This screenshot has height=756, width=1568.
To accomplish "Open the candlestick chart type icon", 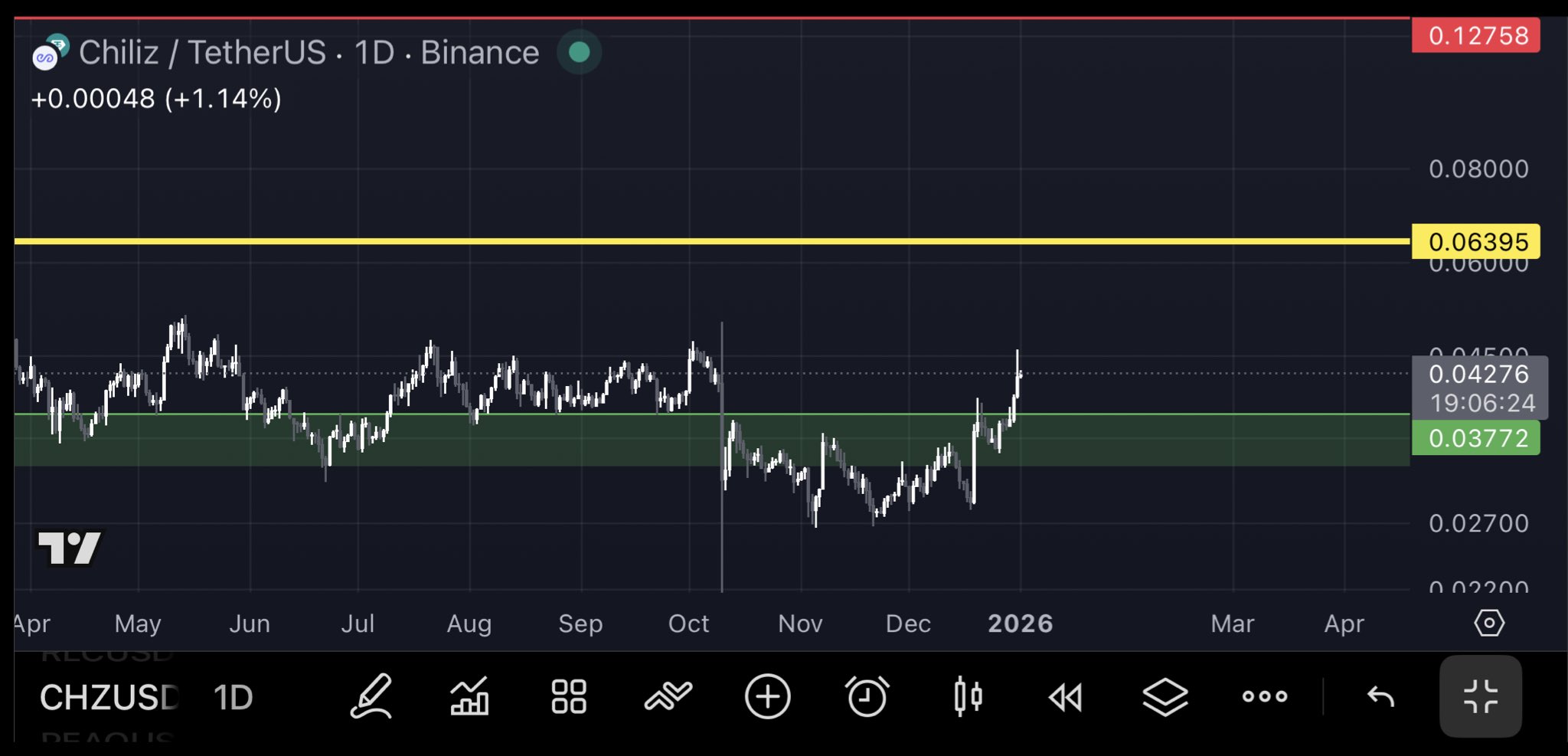I will (968, 696).
